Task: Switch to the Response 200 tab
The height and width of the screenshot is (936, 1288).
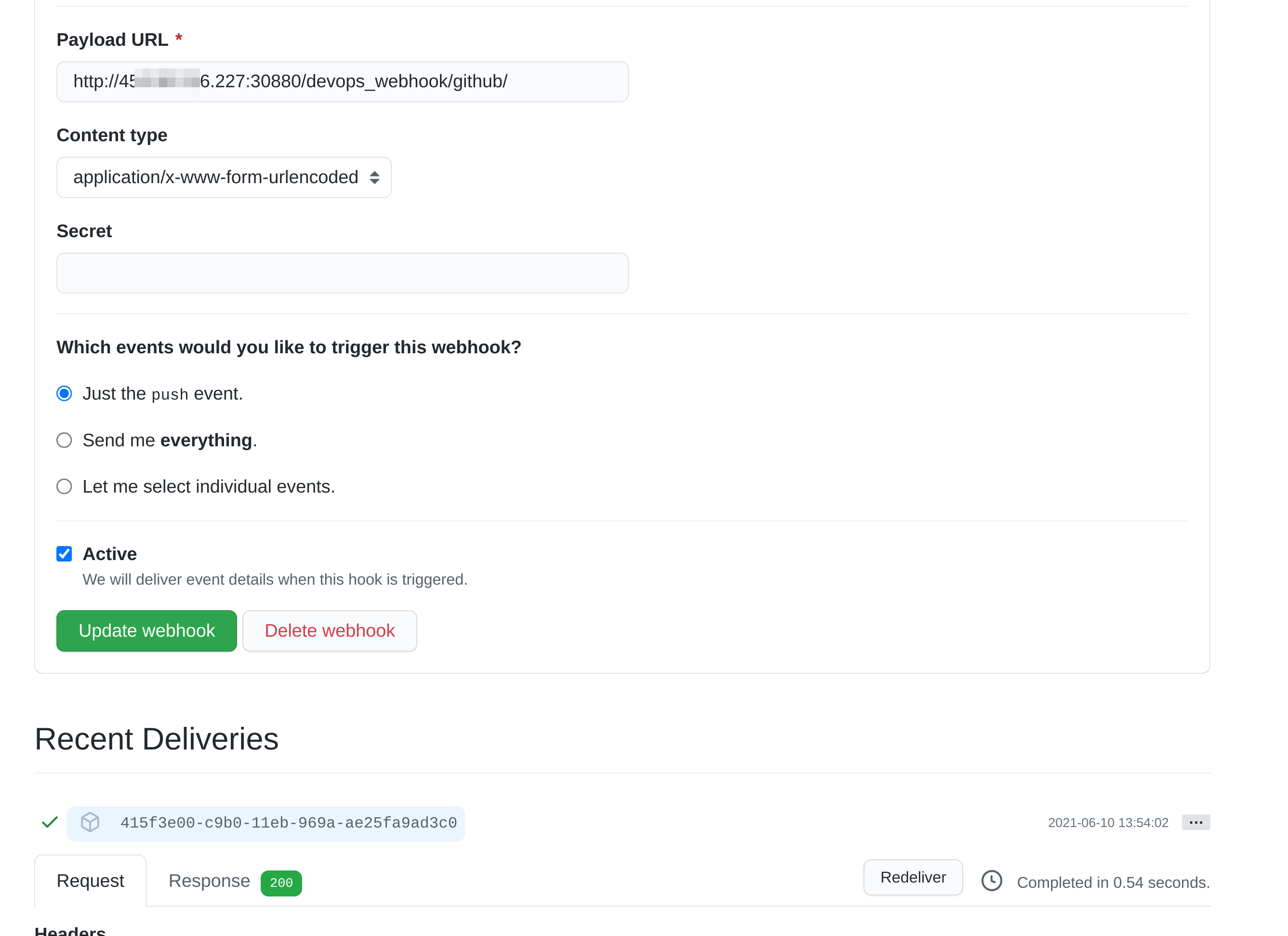Action: click(210, 881)
